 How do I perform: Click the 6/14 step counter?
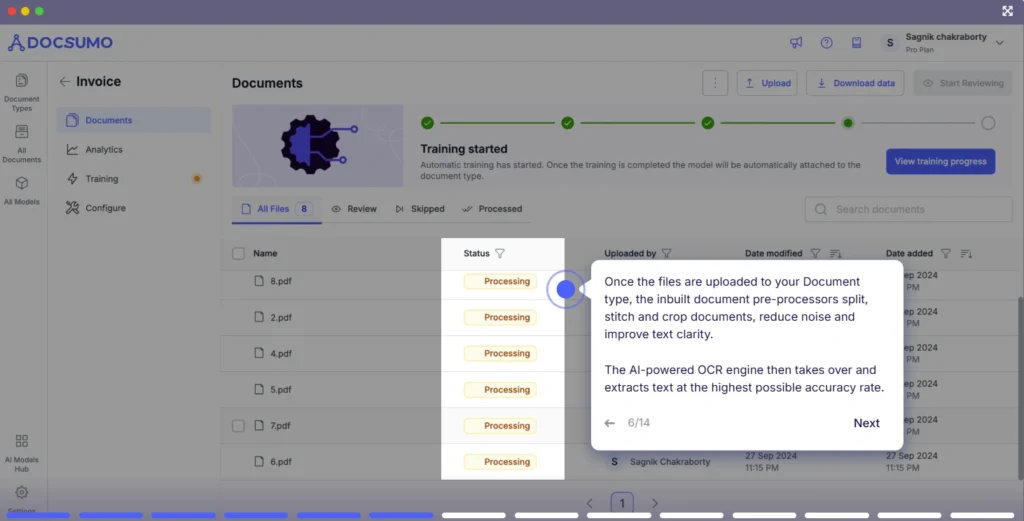[x=639, y=423]
